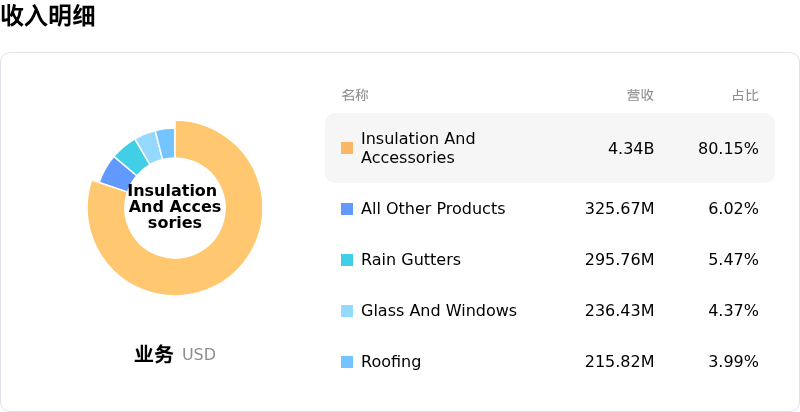The height and width of the screenshot is (412, 800).
Task: Click the 名称 column header
Action: tap(355, 96)
